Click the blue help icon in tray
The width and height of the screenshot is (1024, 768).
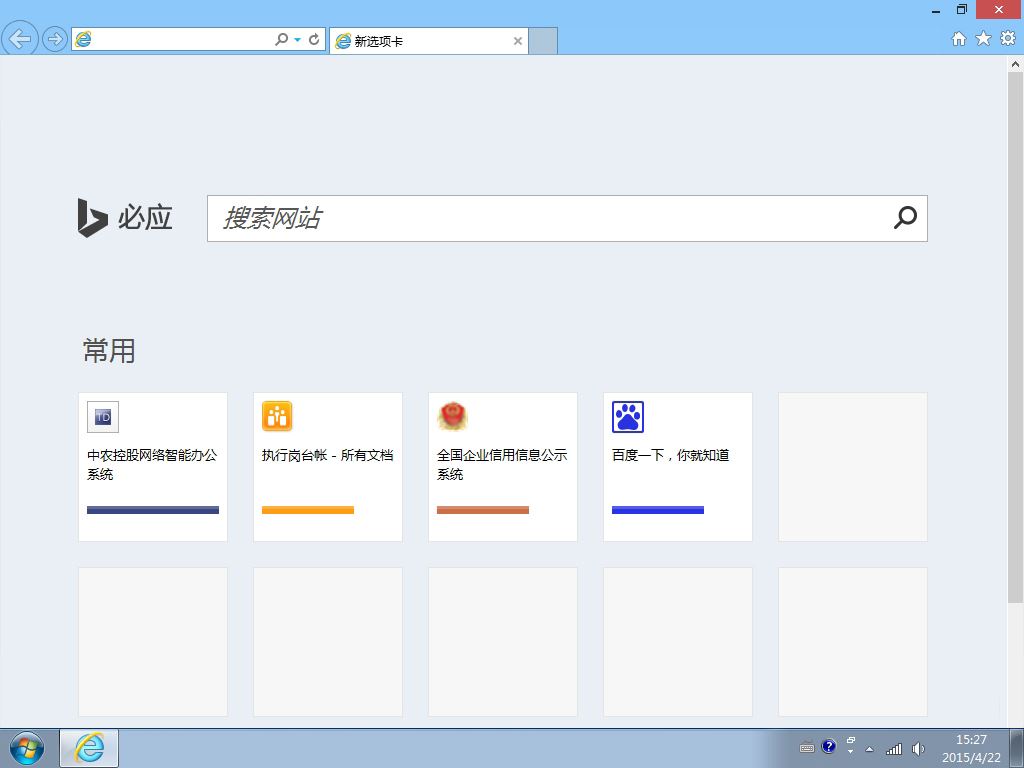click(x=829, y=746)
